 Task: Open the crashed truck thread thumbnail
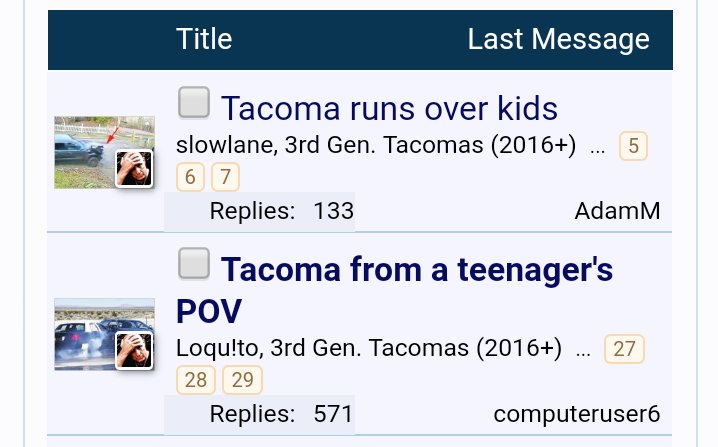point(104,152)
